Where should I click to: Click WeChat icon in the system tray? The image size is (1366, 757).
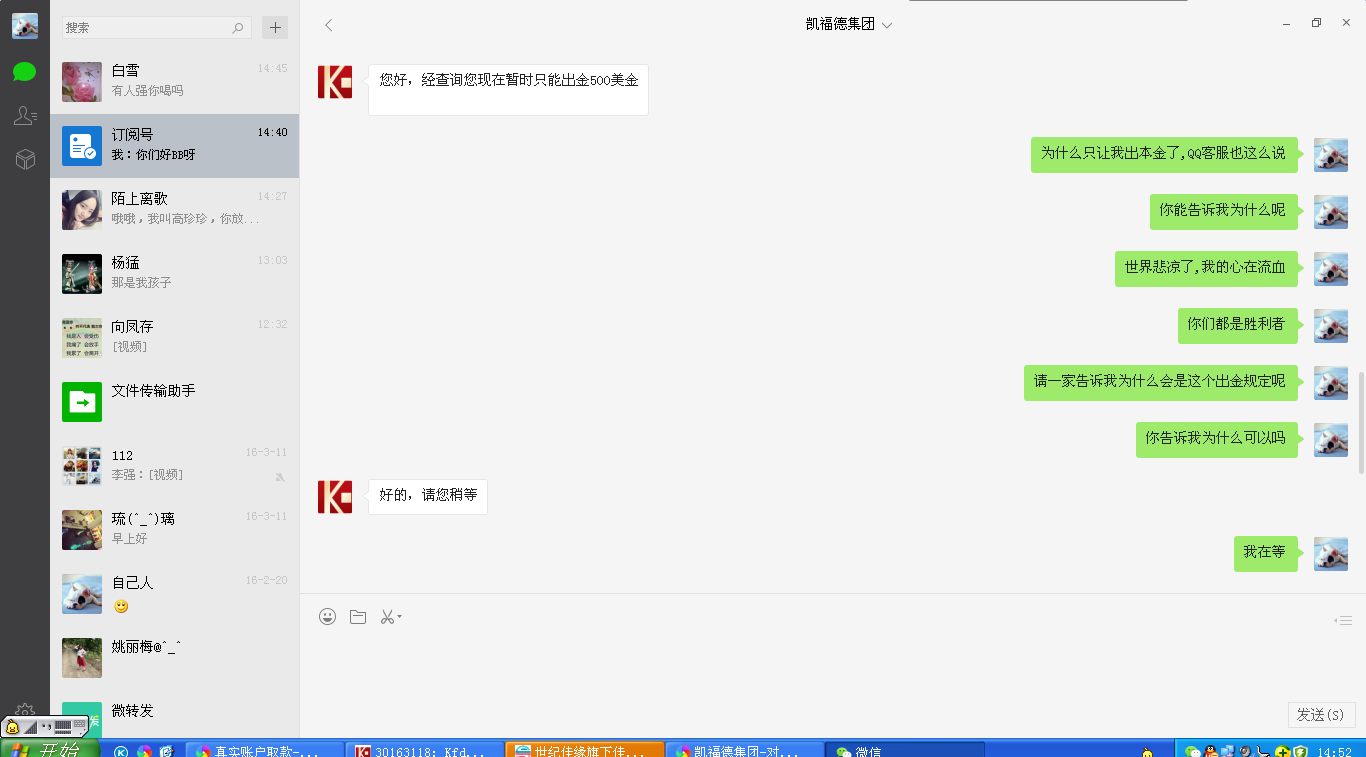(1191, 751)
